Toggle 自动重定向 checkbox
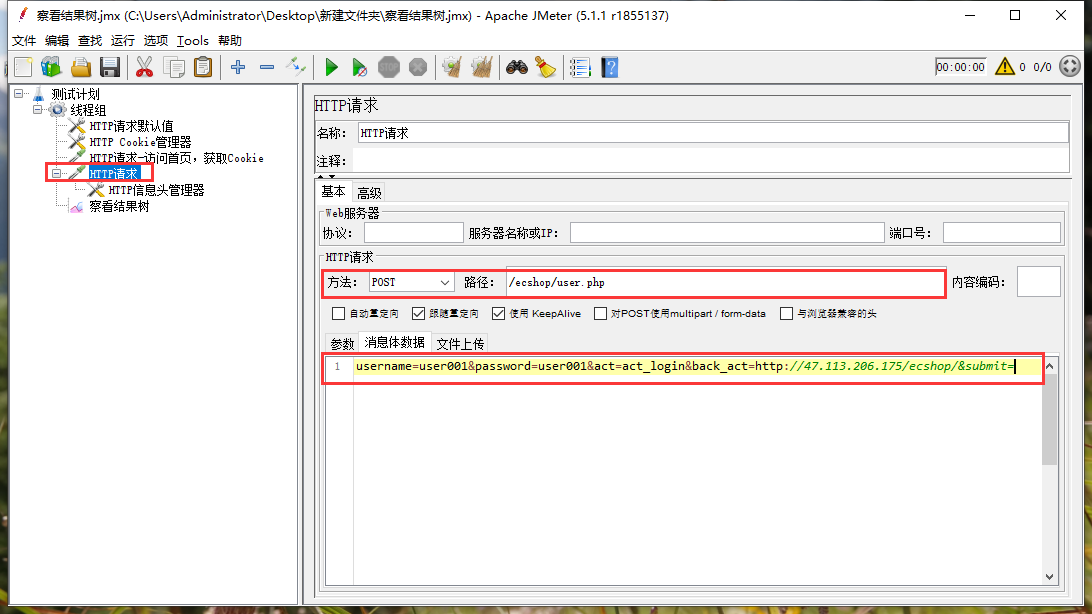The width and height of the screenshot is (1092, 614). pyautogui.click(x=338, y=314)
